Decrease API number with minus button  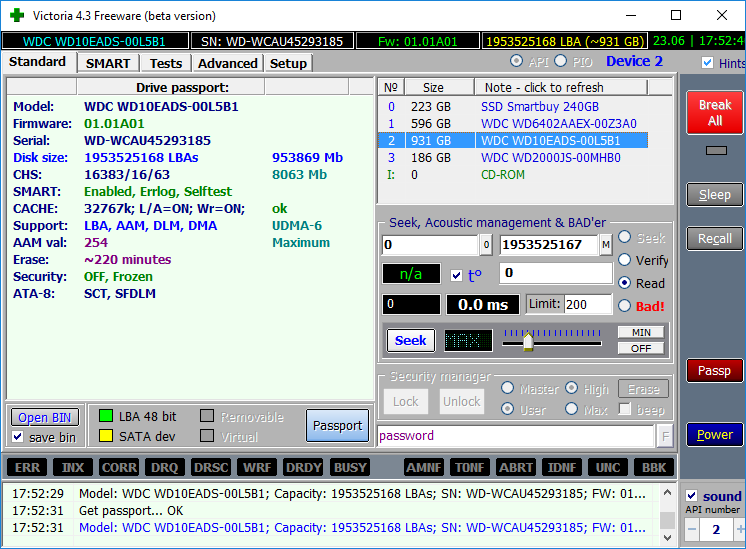click(x=692, y=529)
